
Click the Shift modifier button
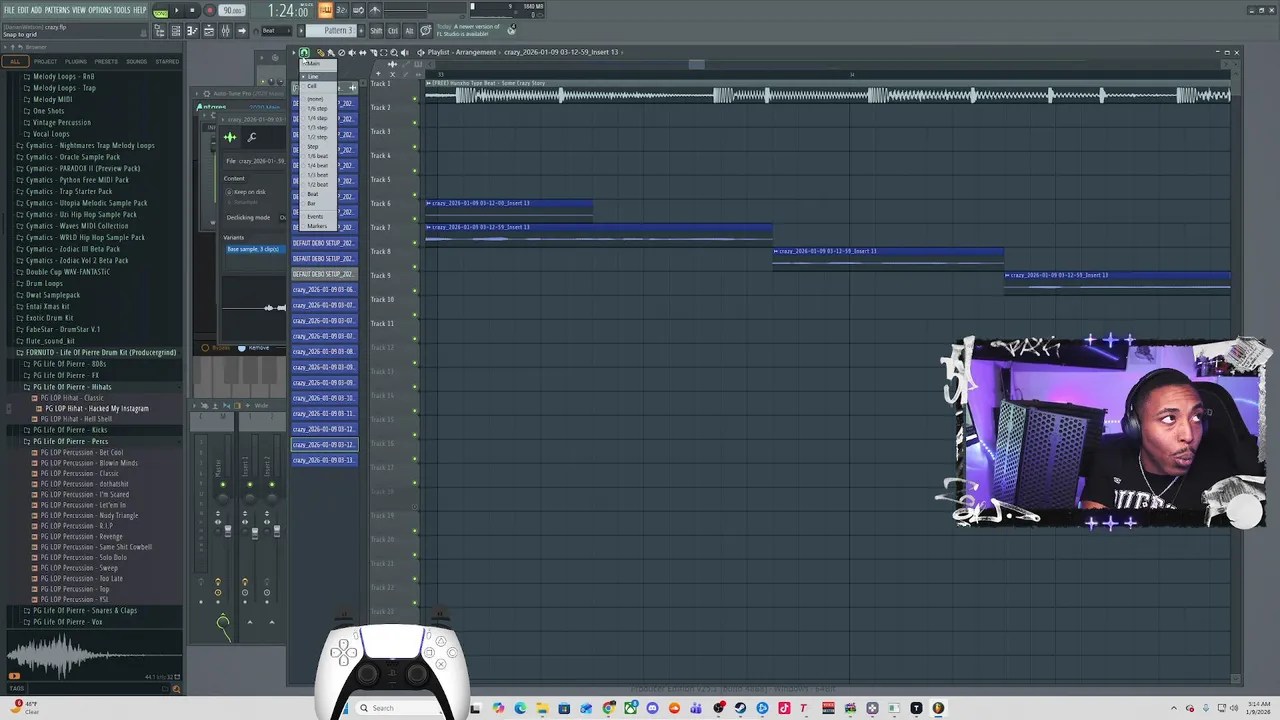376,31
